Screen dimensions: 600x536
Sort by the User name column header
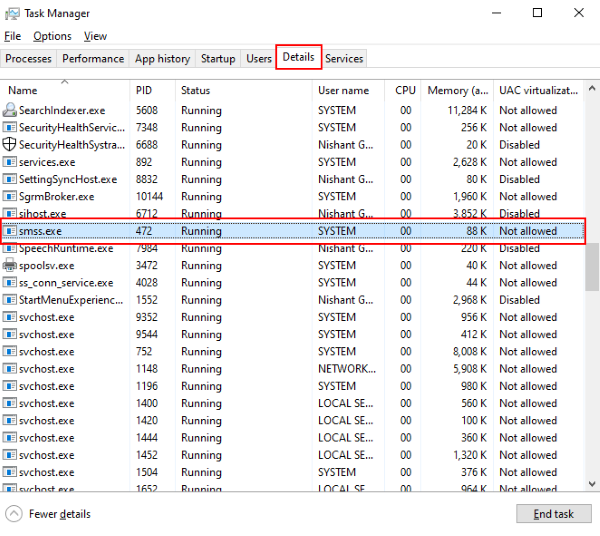tap(348, 90)
